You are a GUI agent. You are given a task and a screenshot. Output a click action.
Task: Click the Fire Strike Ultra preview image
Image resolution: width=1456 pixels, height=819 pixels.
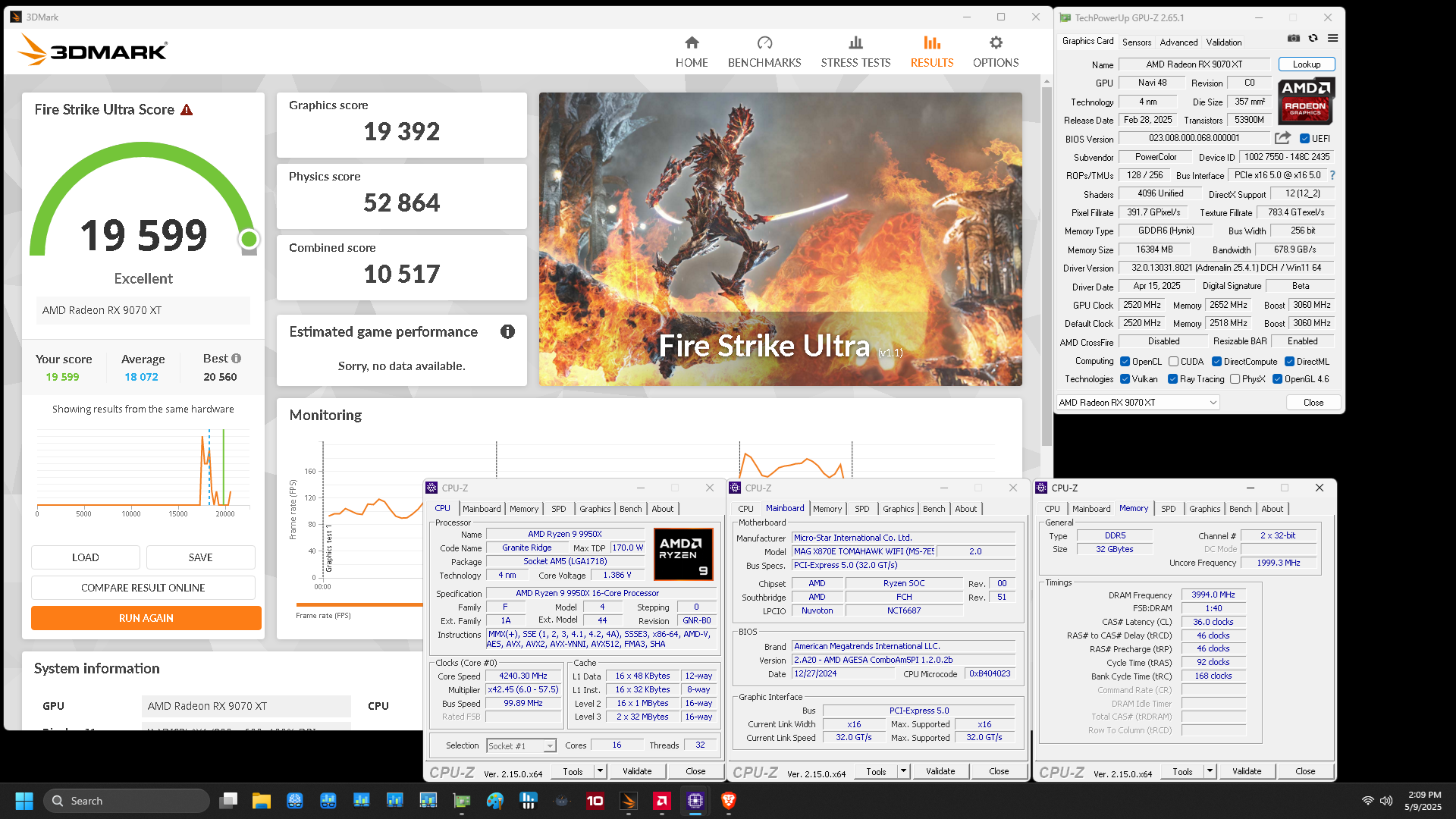[x=780, y=239]
